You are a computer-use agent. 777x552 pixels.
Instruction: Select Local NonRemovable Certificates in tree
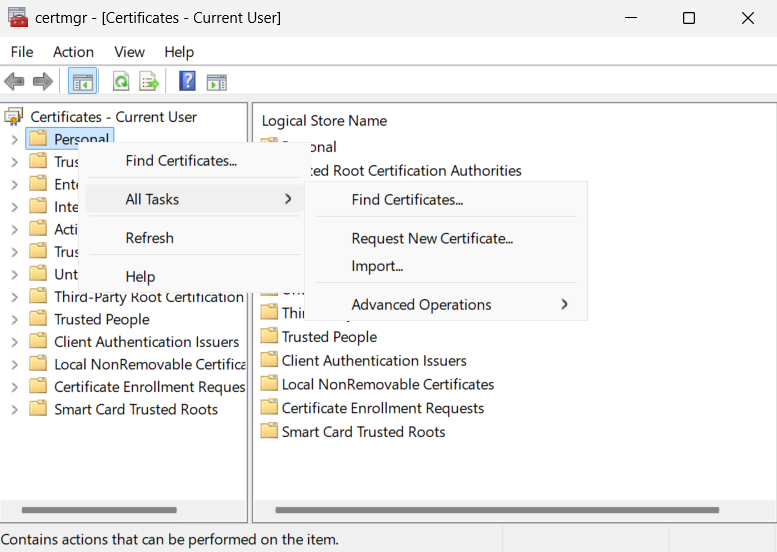click(x=150, y=365)
